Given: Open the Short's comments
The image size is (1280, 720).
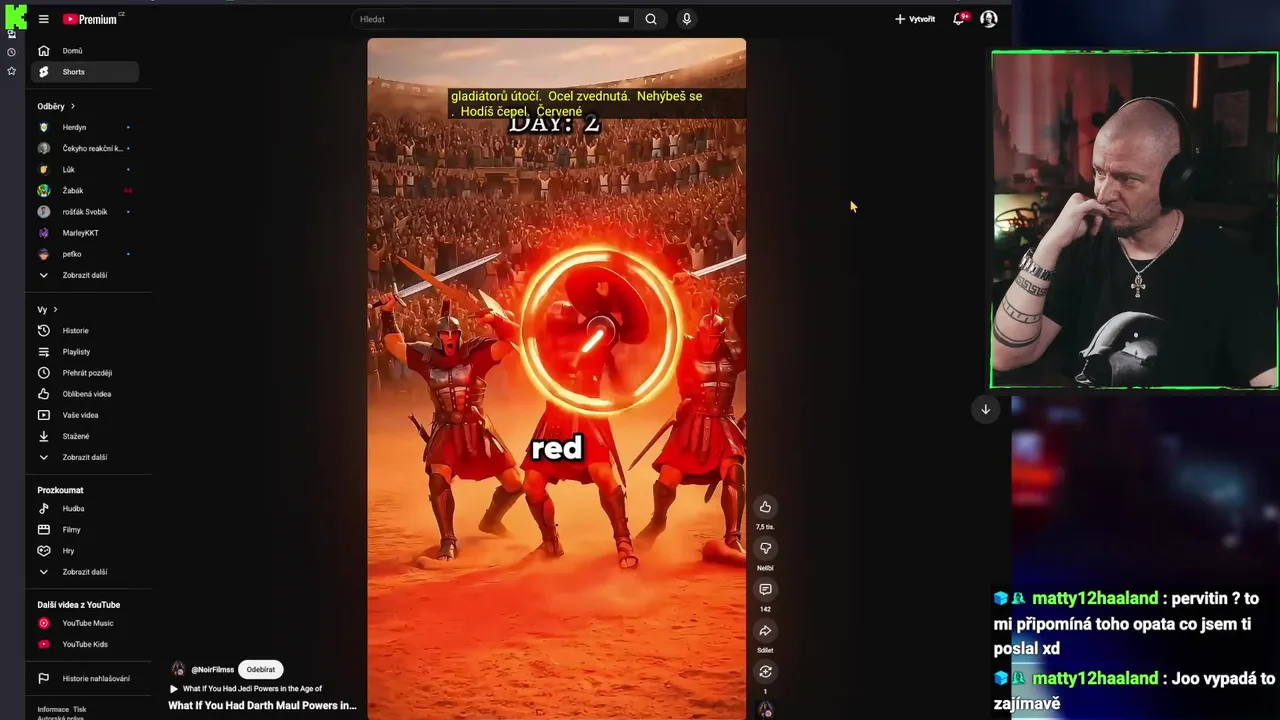Looking at the screenshot, I should (765, 590).
